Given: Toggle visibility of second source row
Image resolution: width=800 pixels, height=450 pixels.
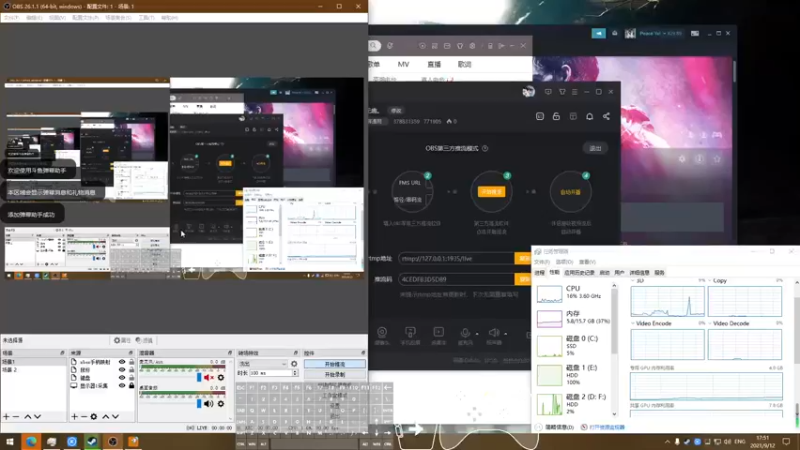Looking at the screenshot, I should 122,369.
